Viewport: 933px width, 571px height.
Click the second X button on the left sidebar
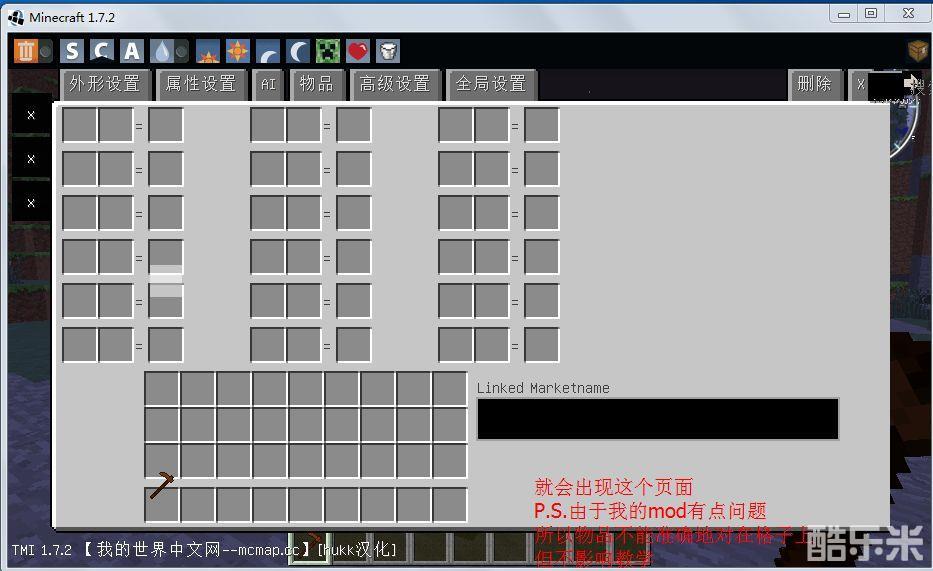pyautogui.click(x=31, y=159)
